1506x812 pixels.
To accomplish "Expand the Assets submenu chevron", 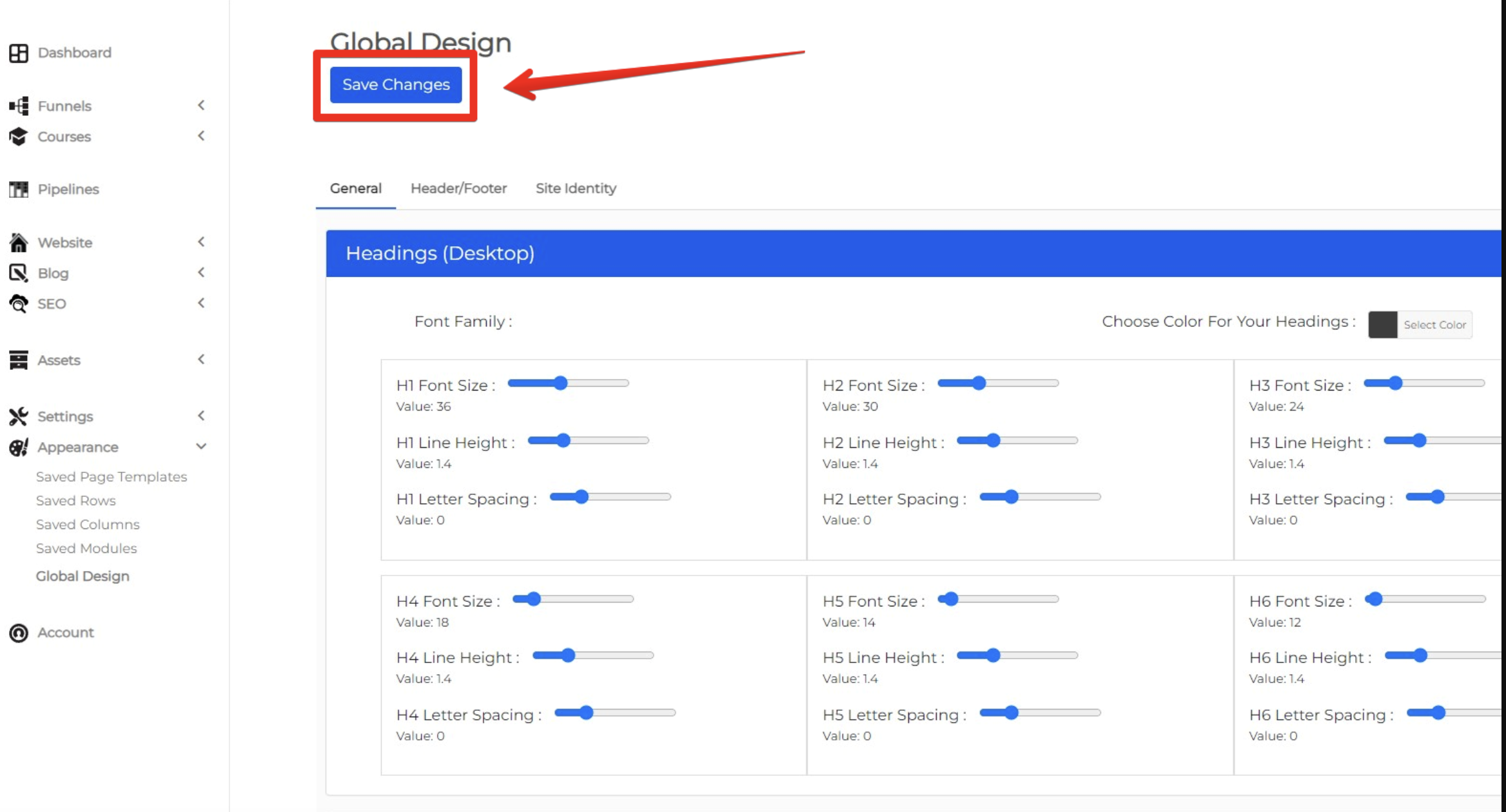I will (x=201, y=360).
